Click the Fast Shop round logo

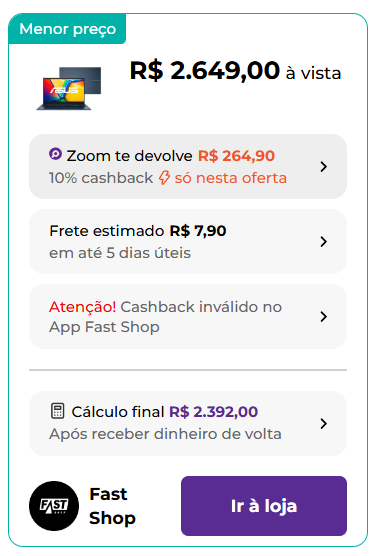[54, 506]
